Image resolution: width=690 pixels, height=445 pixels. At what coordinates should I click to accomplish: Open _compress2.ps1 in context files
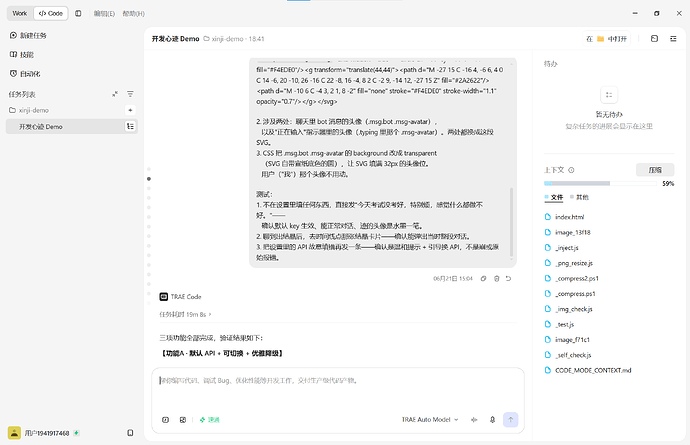[572, 279]
